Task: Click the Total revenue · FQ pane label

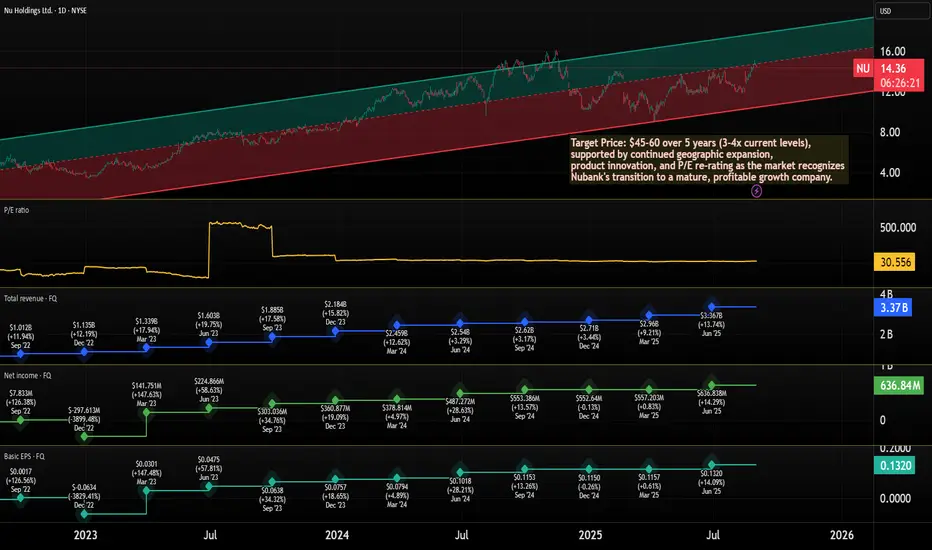Action: 30,298
